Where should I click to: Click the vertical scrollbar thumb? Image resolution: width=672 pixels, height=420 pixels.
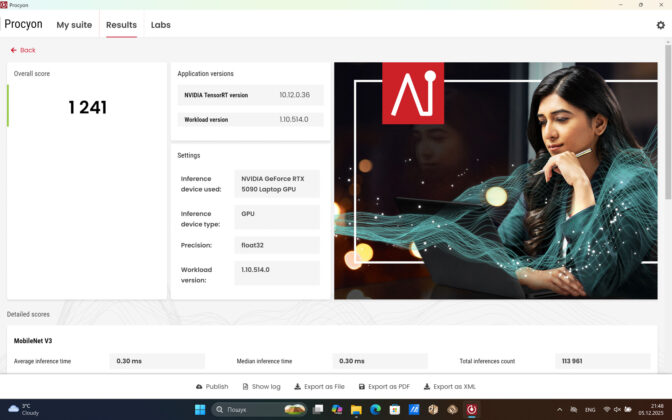[668, 121]
